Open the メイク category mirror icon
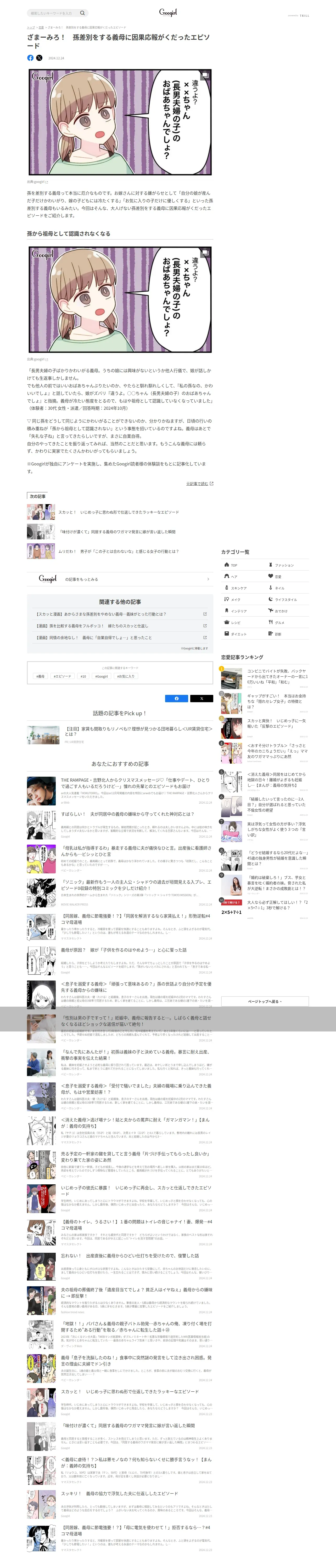The image size is (336, 1568). [x=226, y=599]
